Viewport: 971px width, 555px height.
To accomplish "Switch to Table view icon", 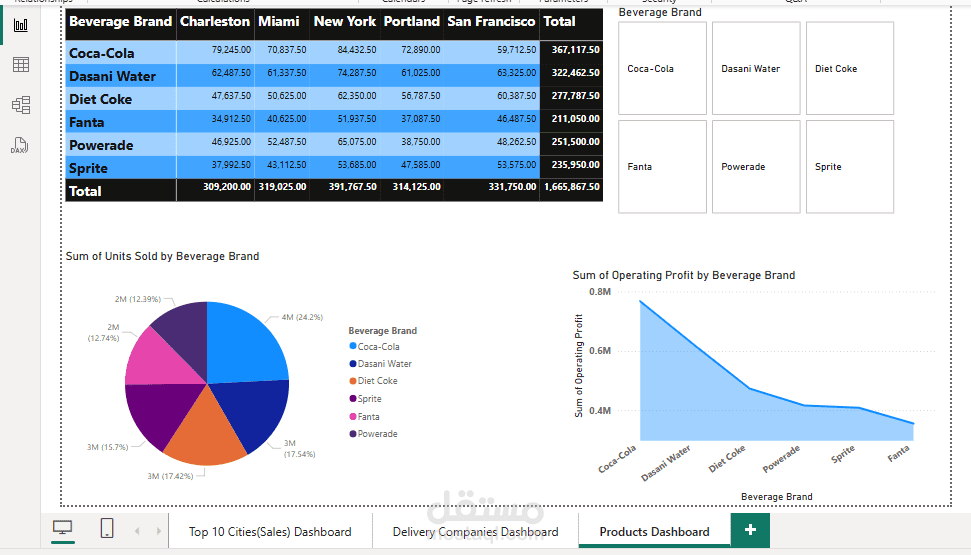I will 20,65.
